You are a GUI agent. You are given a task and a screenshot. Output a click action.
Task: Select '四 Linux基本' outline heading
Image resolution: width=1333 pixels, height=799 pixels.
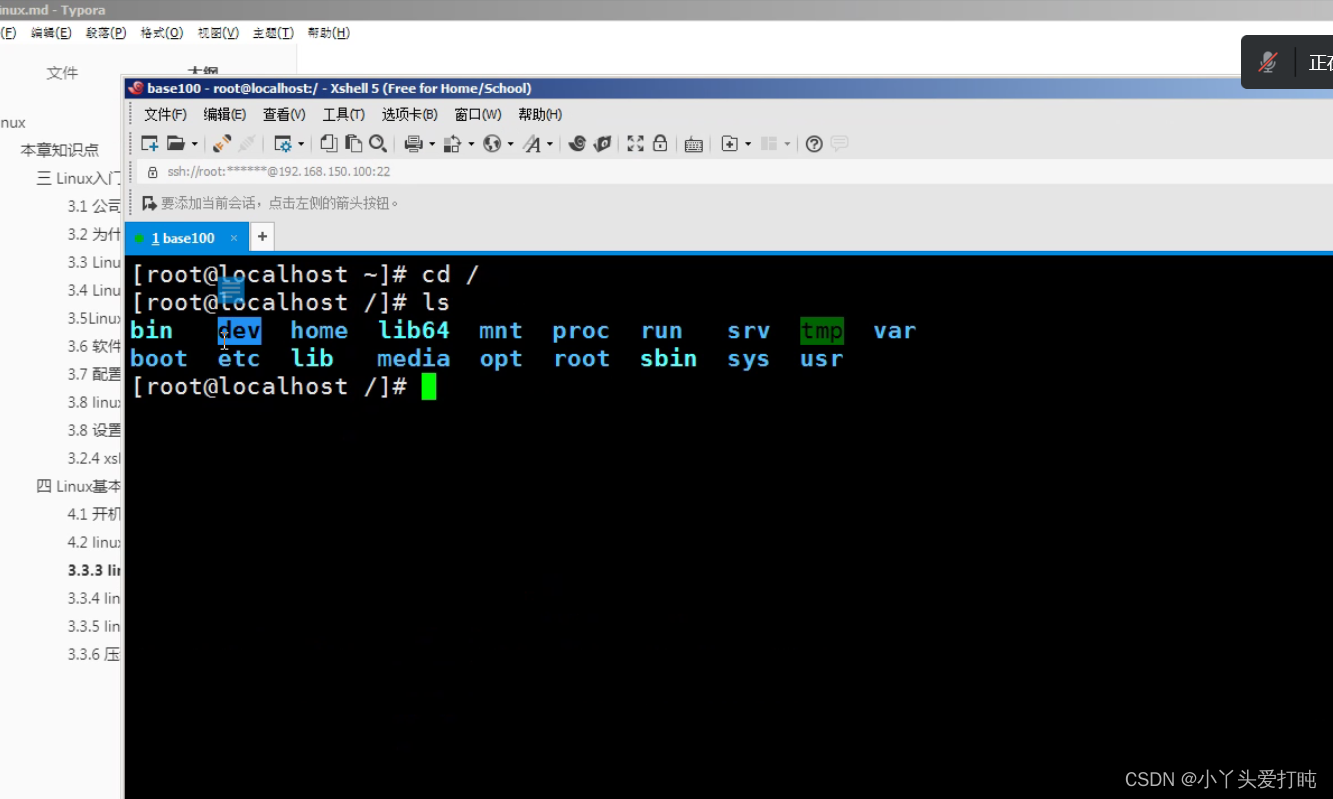[x=79, y=486]
